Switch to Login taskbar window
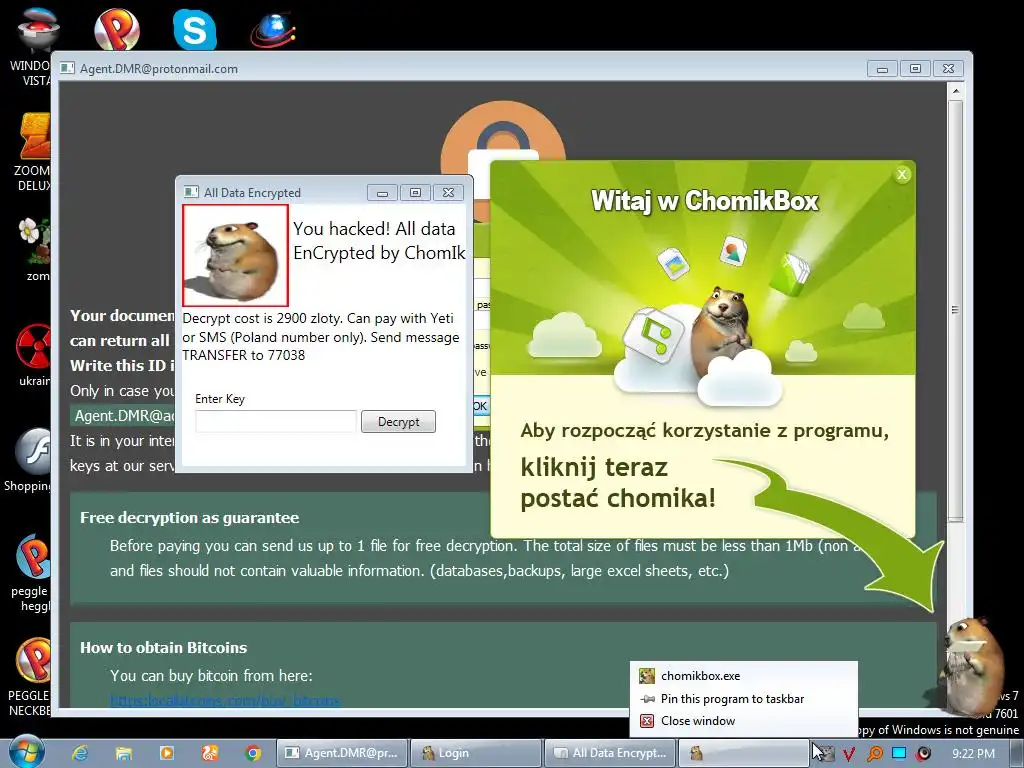This screenshot has height=768, width=1024. click(477, 753)
